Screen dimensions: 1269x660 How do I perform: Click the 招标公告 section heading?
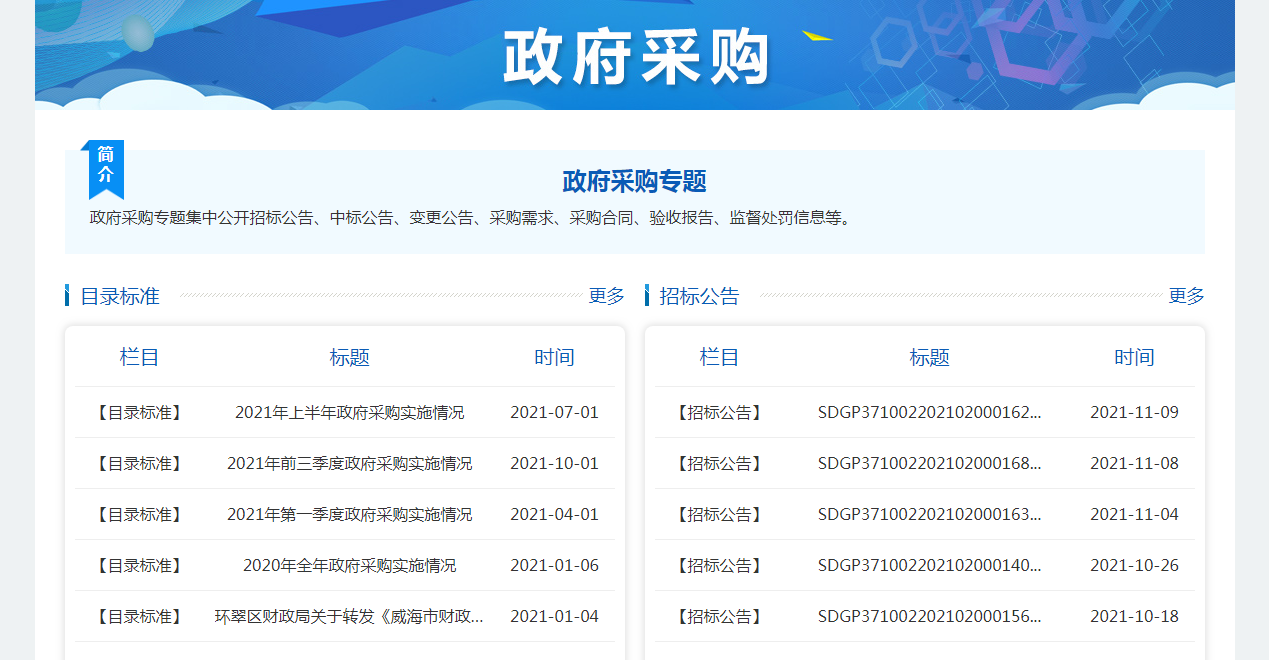[700, 296]
